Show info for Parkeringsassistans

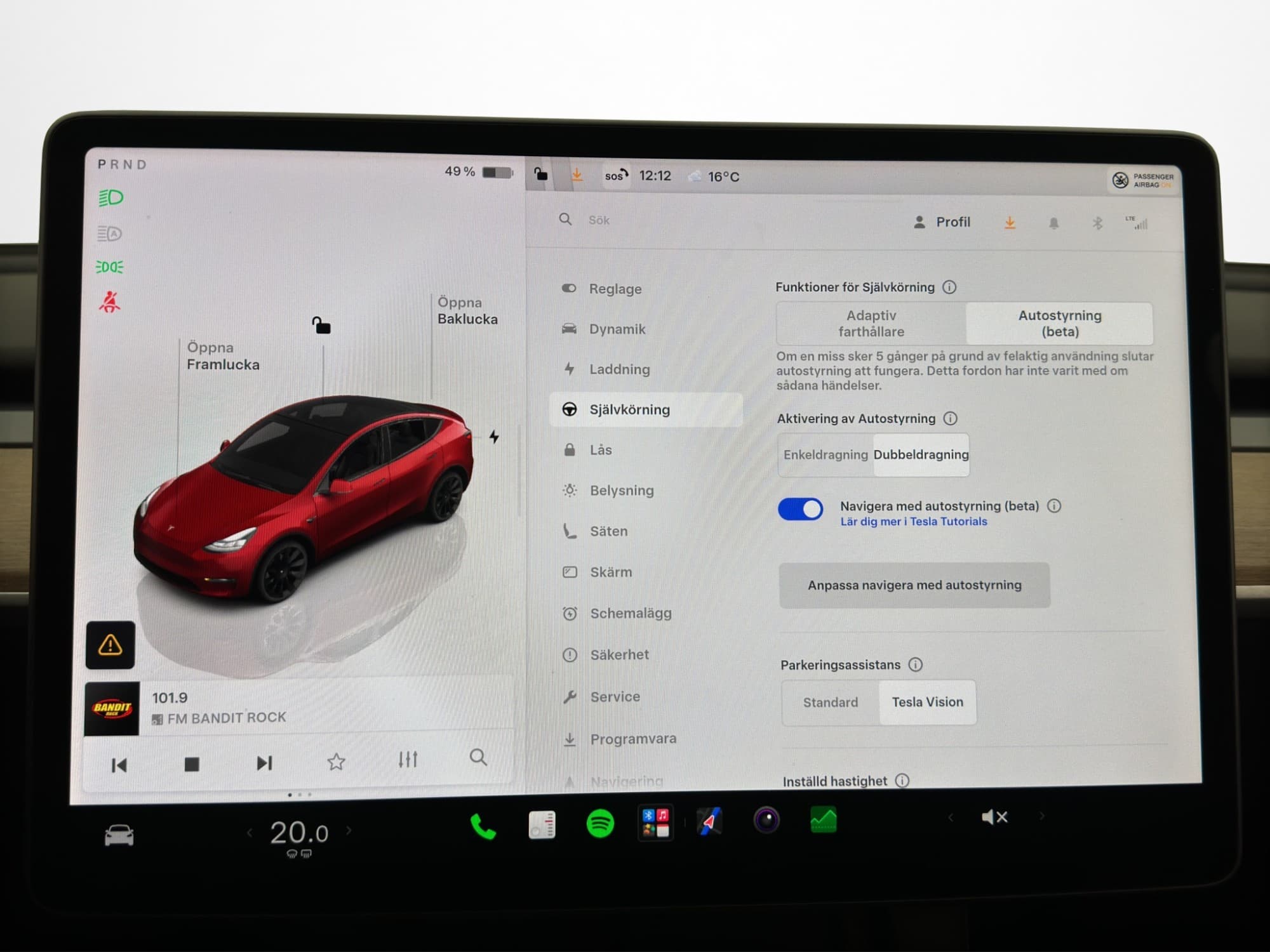(x=915, y=664)
